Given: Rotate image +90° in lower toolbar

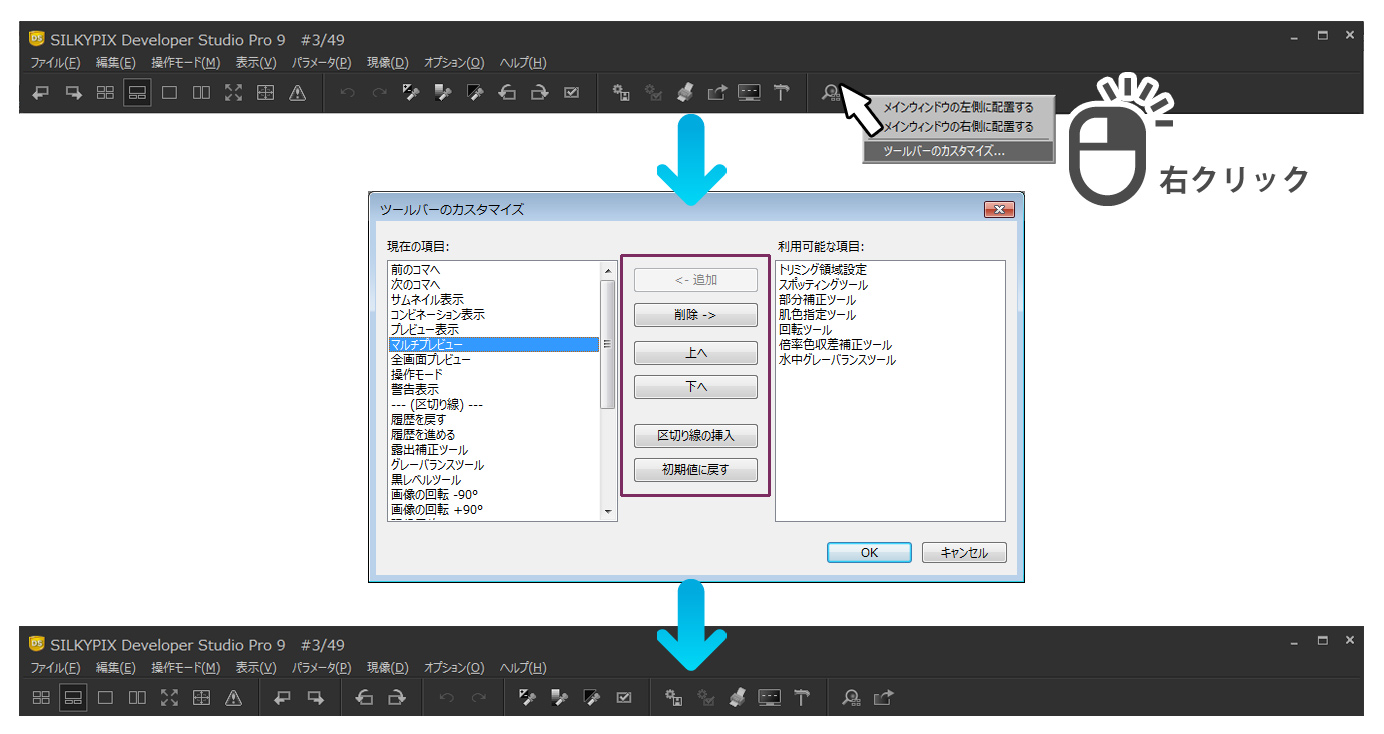Looking at the screenshot, I should (397, 698).
